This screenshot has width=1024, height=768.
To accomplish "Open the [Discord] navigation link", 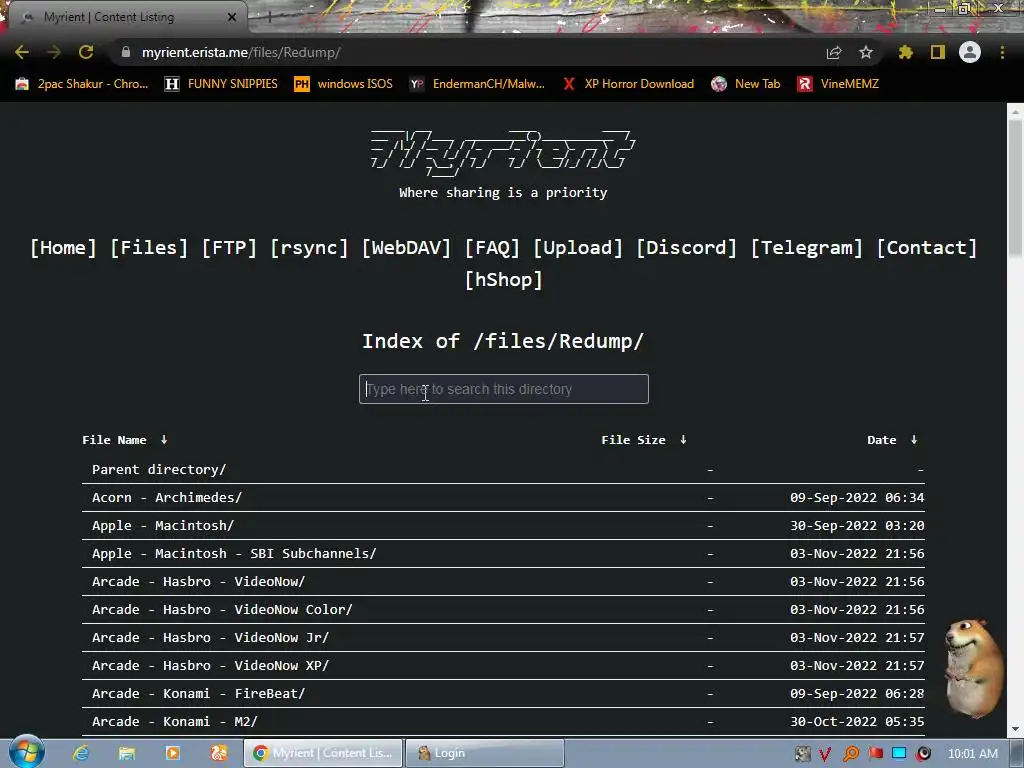I will [x=686, y=248].
